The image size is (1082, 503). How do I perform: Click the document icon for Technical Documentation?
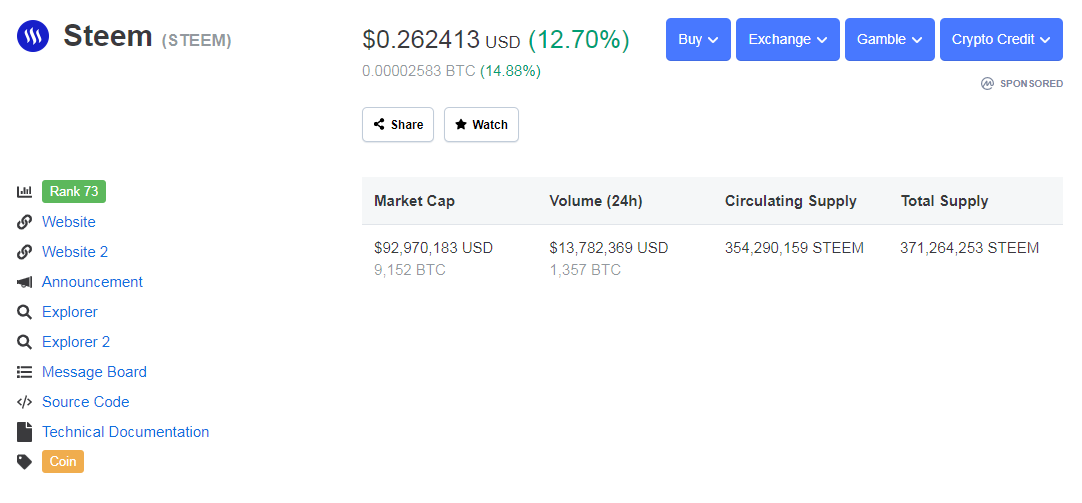(x=25, y=432)
